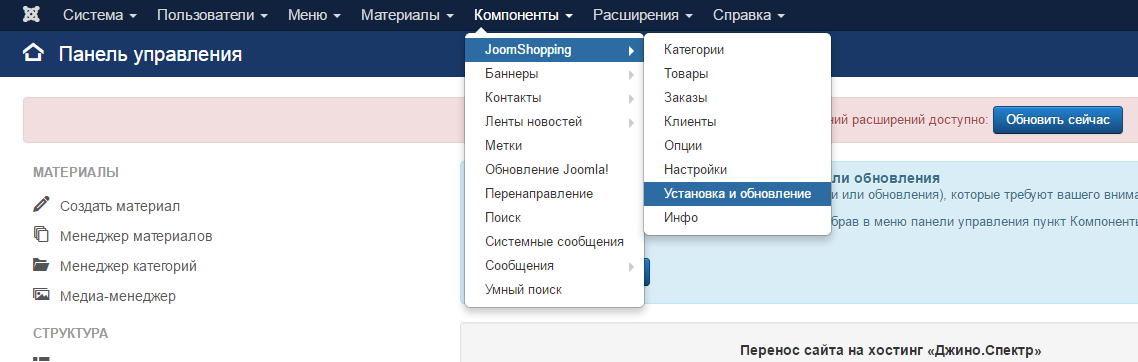Select Установка и обновление in JoomShopping submenu

click(737, 194)
